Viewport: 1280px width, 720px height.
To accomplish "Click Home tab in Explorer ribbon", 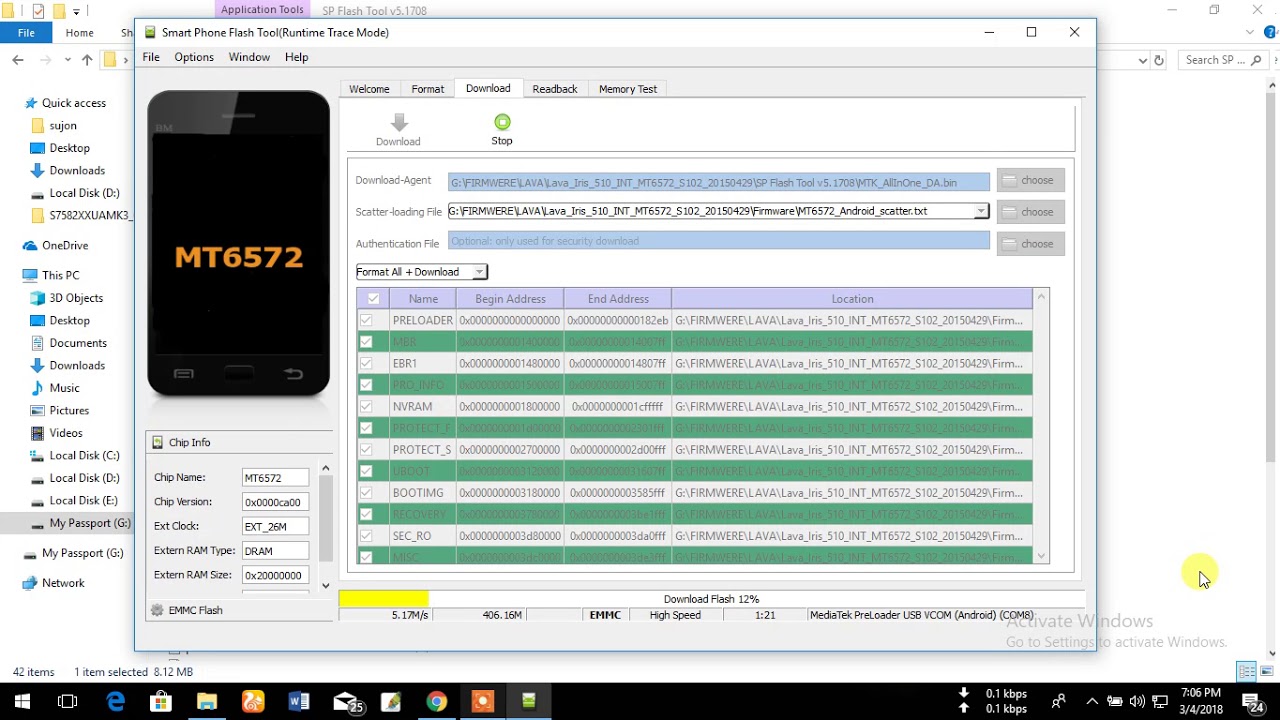I will pyautogui.click(x=80, y=33).
